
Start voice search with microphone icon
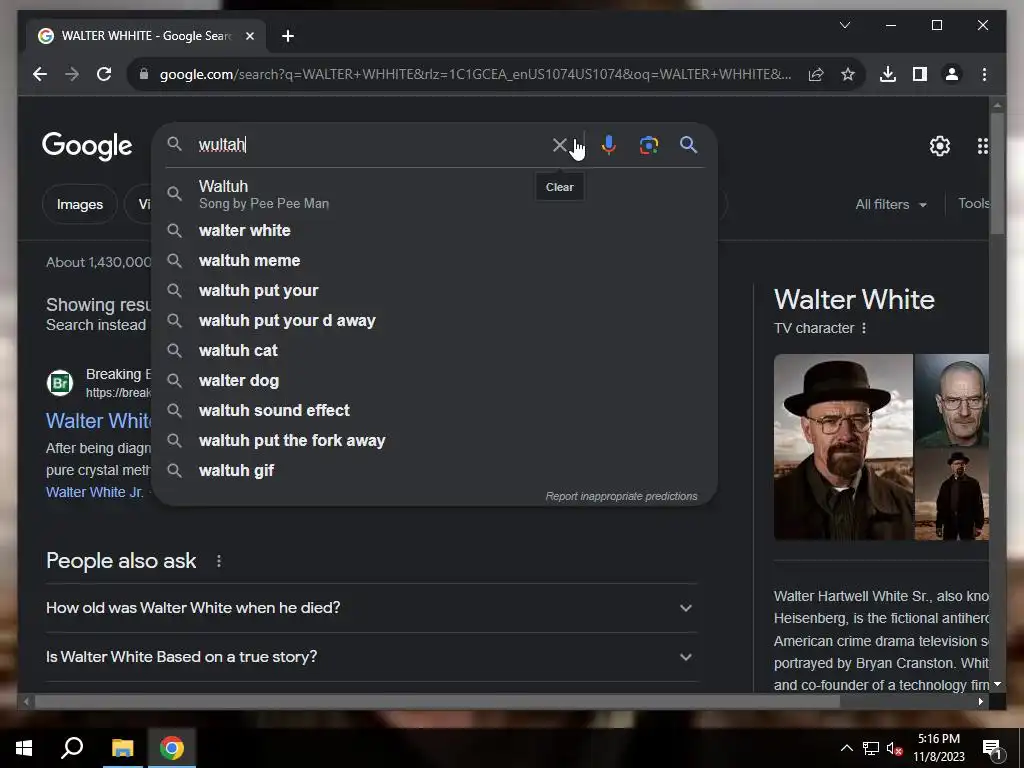(609, 145)
